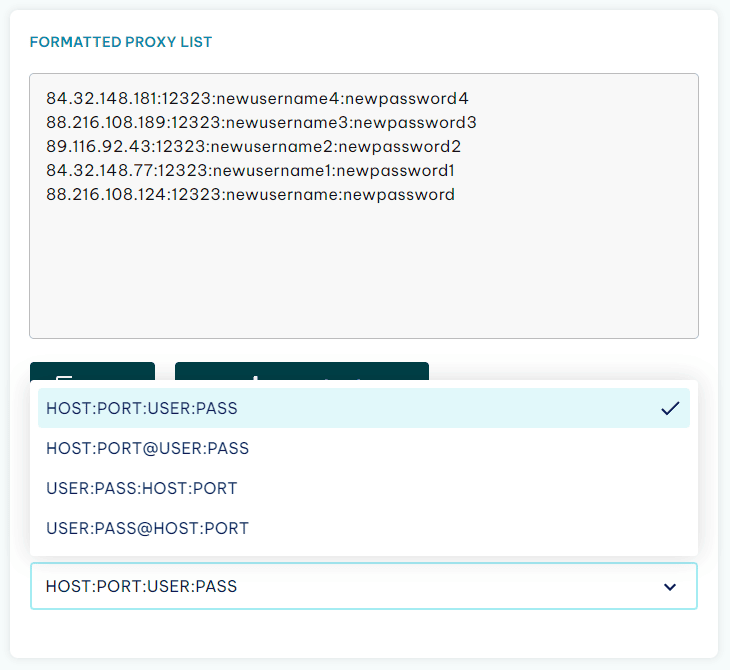Choose HOST:PORT@USER:PASS format
This screenshot has height=670, width=730.
pyautogui.click(x=364, y=448)
